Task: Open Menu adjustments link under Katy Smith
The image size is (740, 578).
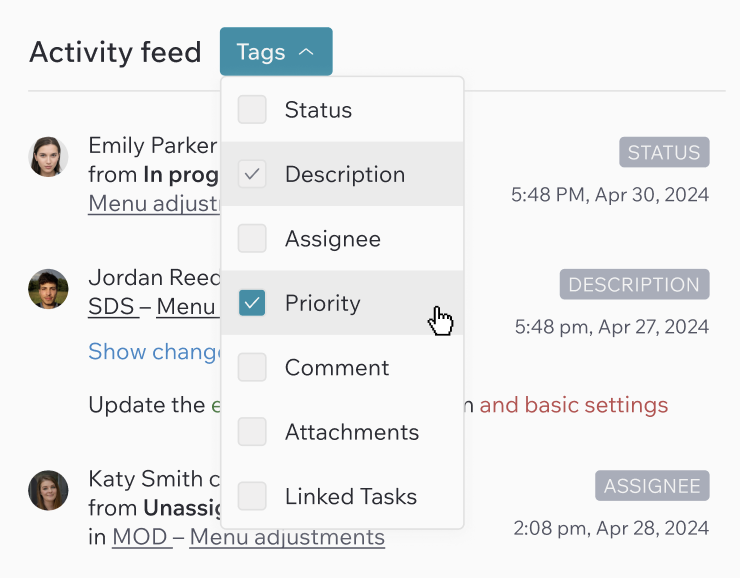Action: point(287,537)
